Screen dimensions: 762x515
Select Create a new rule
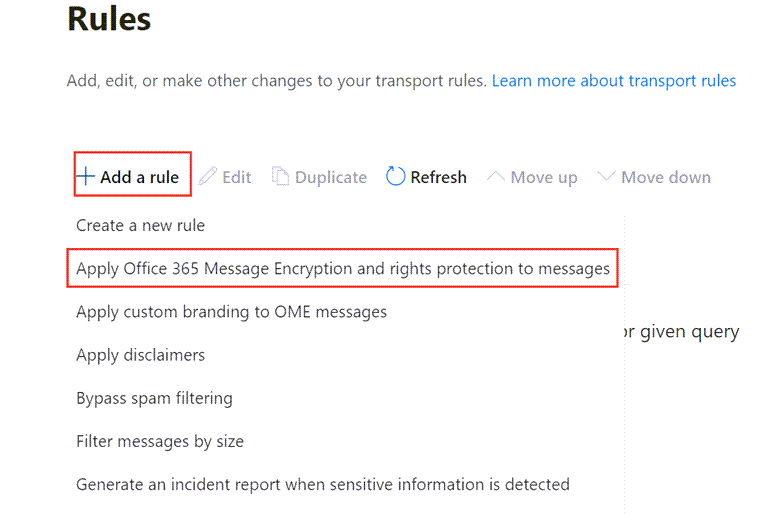pyautogui.click(x=140, y=226)
